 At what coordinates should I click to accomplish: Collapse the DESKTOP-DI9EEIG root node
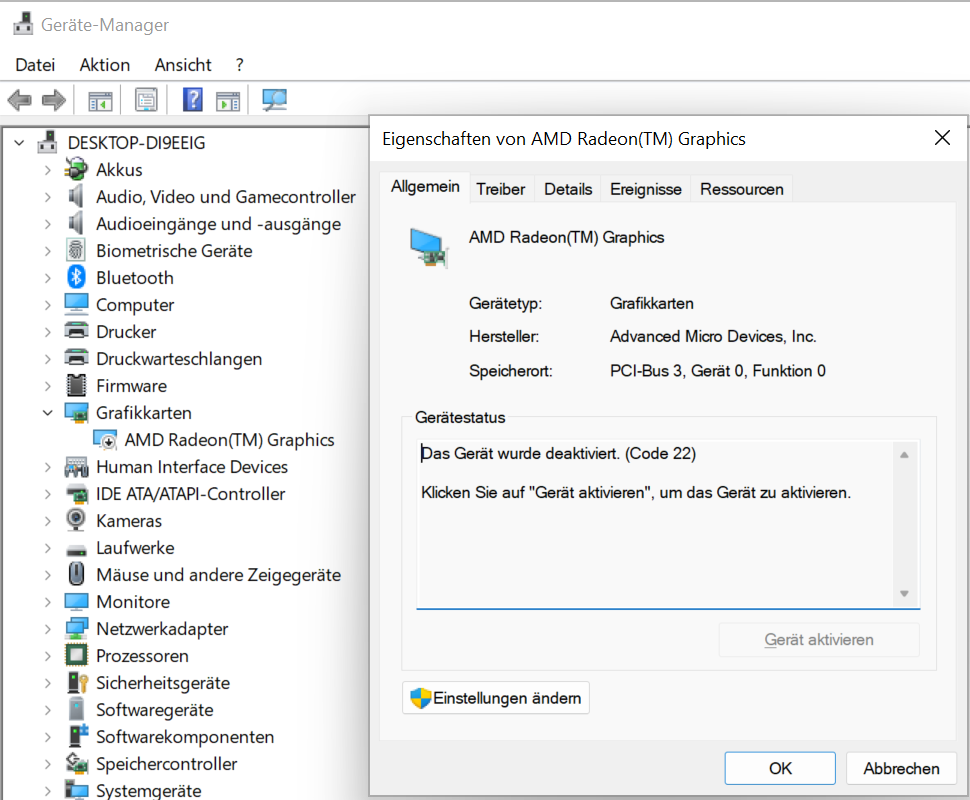coord(19,143)
